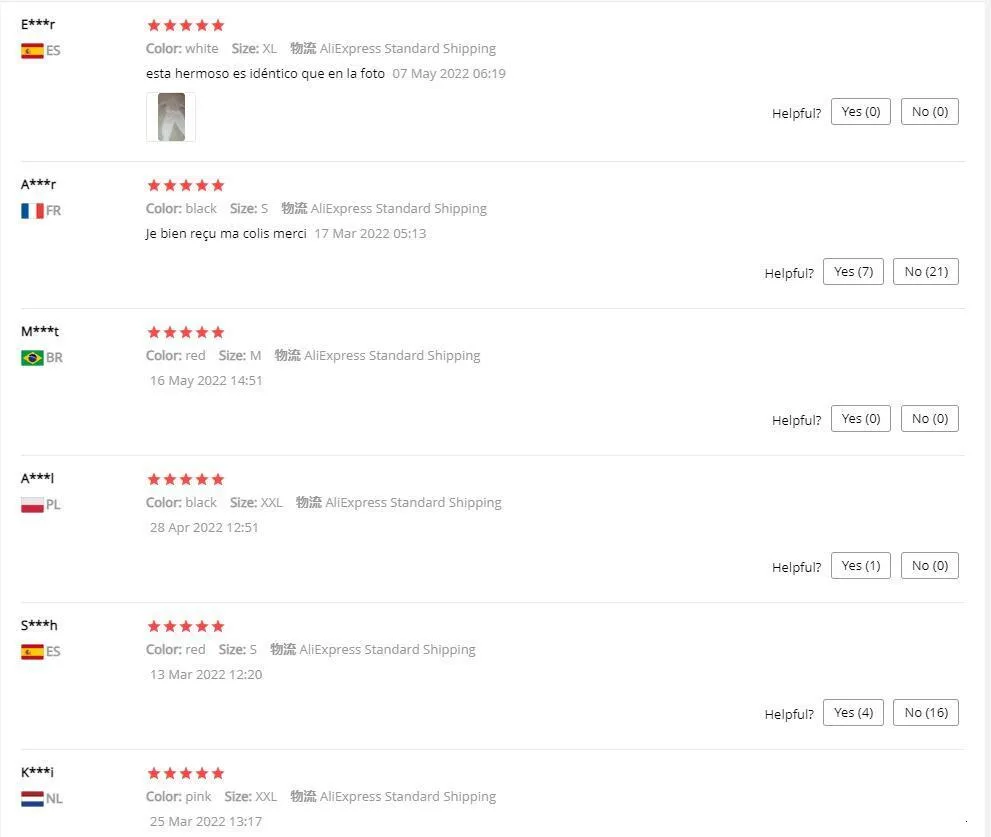
Task: Vote No (0) on E***r's review
Action: [x=929, y=112]
